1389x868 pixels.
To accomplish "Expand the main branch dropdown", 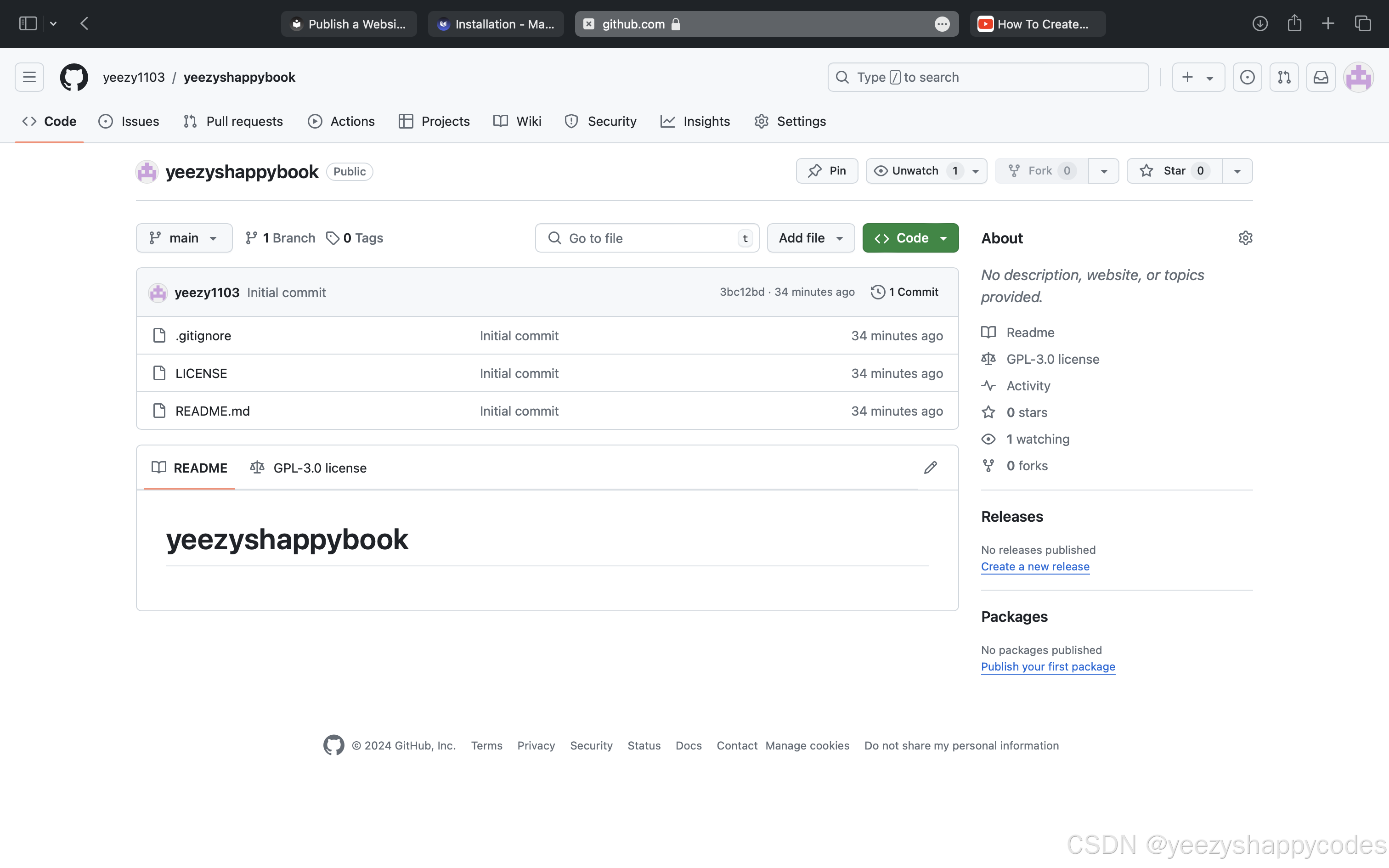I will [x=184, y=238].
